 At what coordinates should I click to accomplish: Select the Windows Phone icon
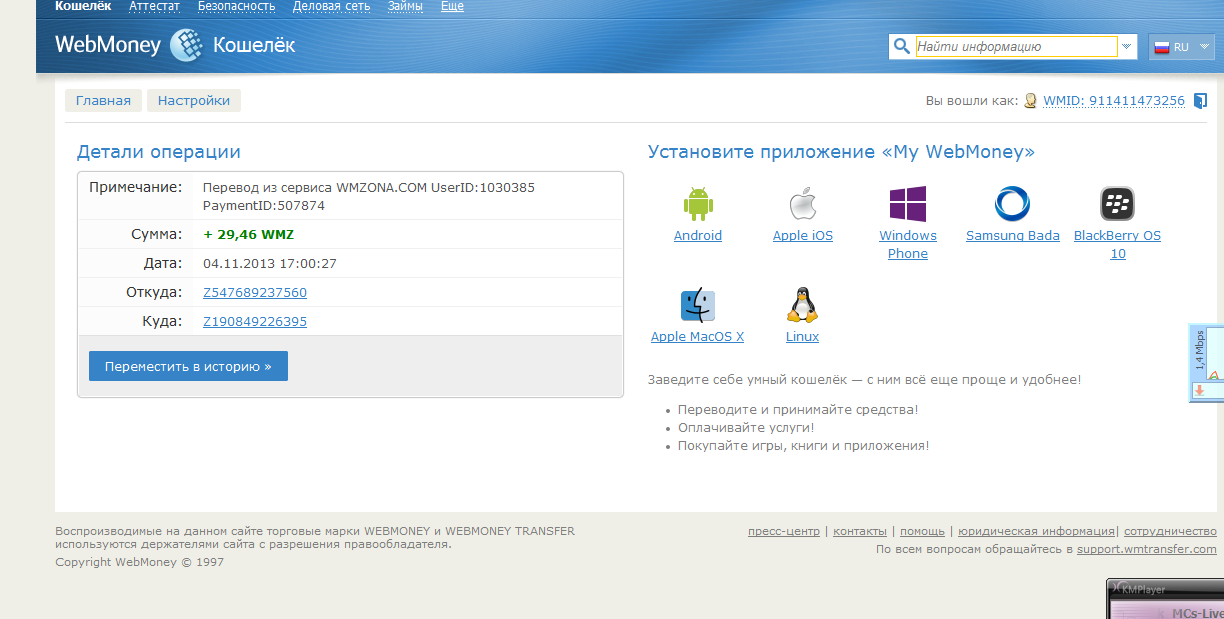tap(907, 203)
